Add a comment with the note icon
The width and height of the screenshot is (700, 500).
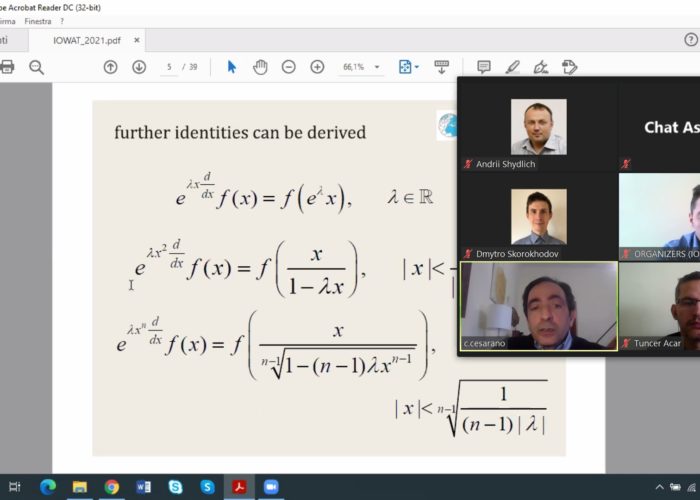[484, 67]
